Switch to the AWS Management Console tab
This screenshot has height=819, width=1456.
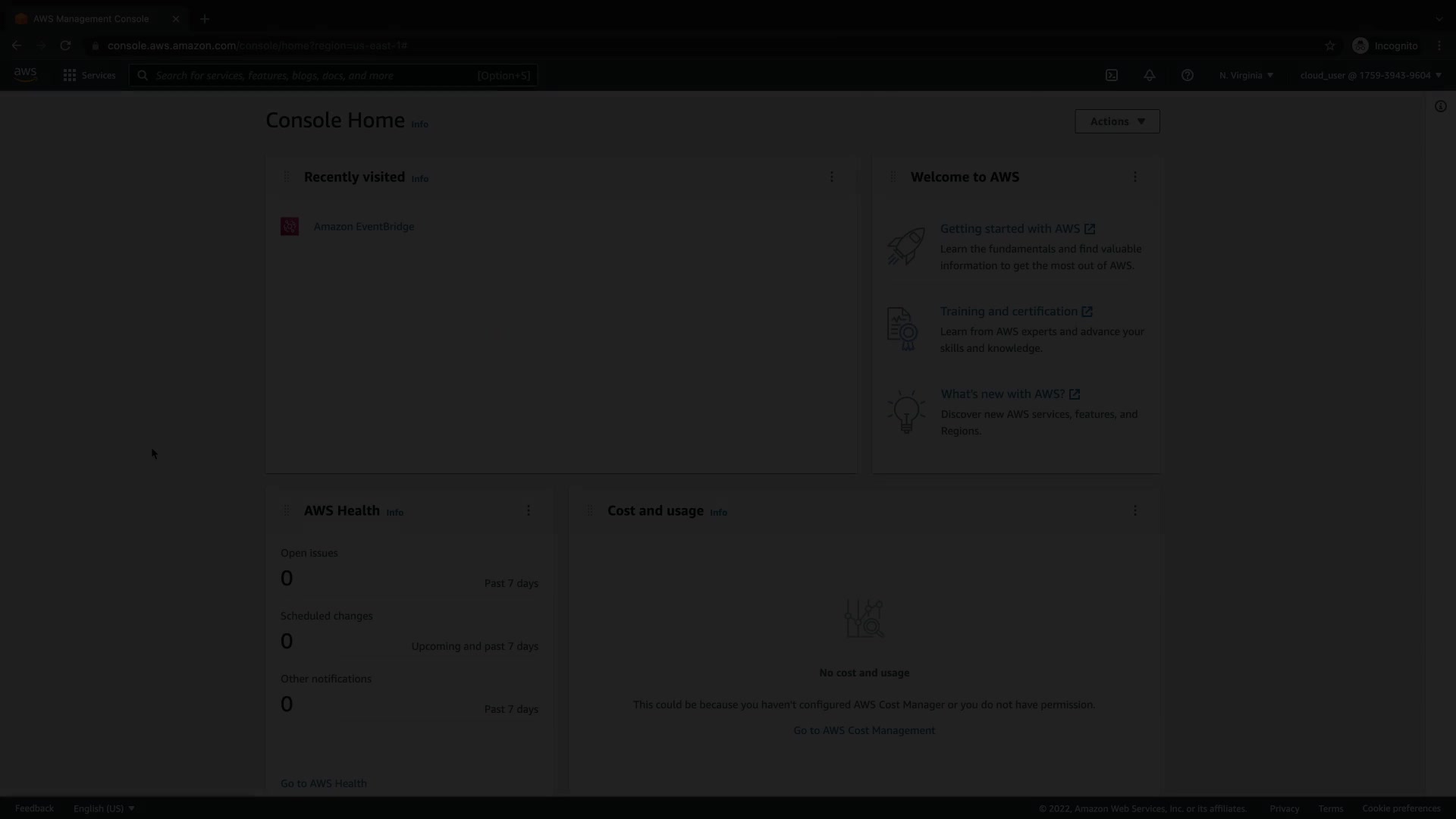click(91, 19)
